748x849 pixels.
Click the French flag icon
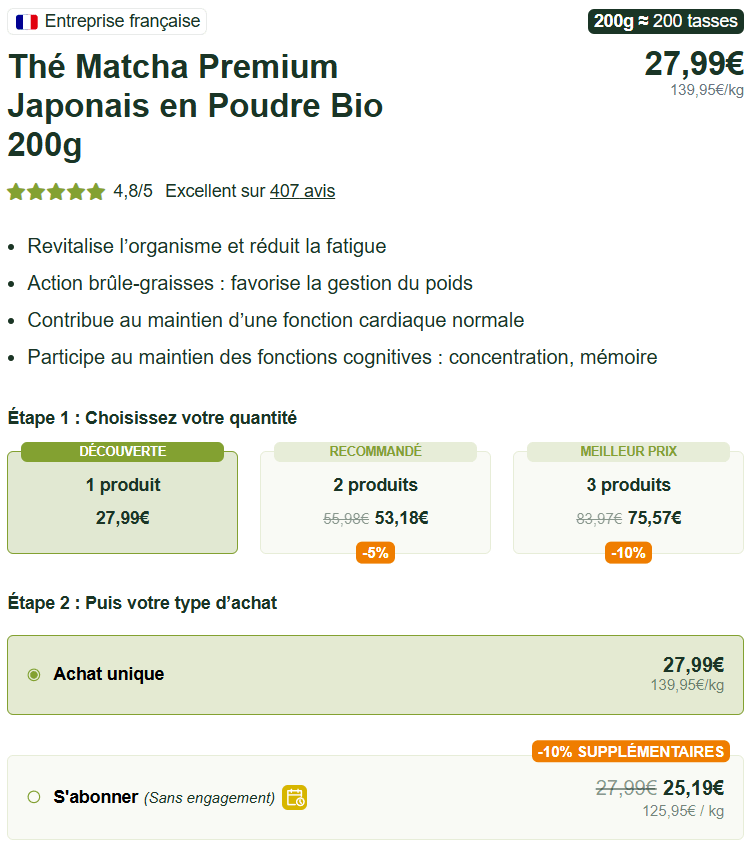[27, 21]
